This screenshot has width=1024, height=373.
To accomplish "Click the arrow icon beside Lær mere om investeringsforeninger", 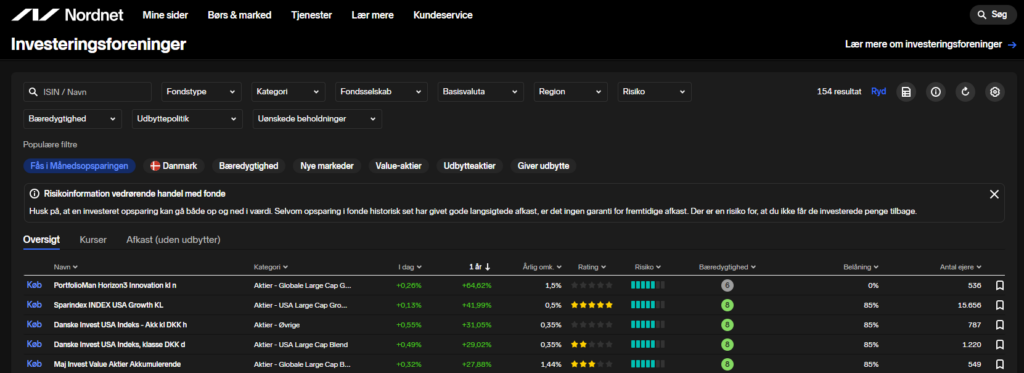I will pos(1012,44).
